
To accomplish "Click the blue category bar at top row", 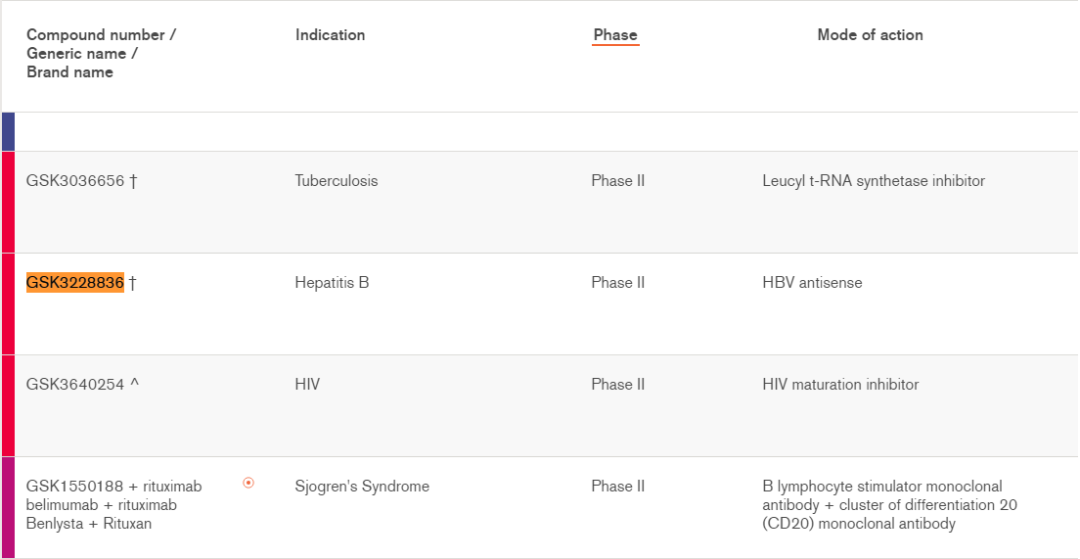I will click(8, 131).
